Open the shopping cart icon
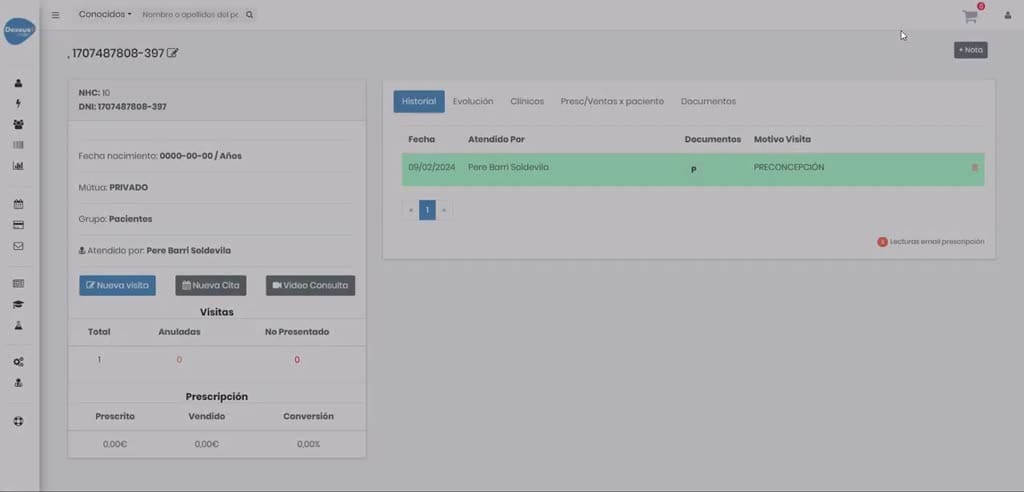This screenshot has height=492, width=1024. [970, 16]
